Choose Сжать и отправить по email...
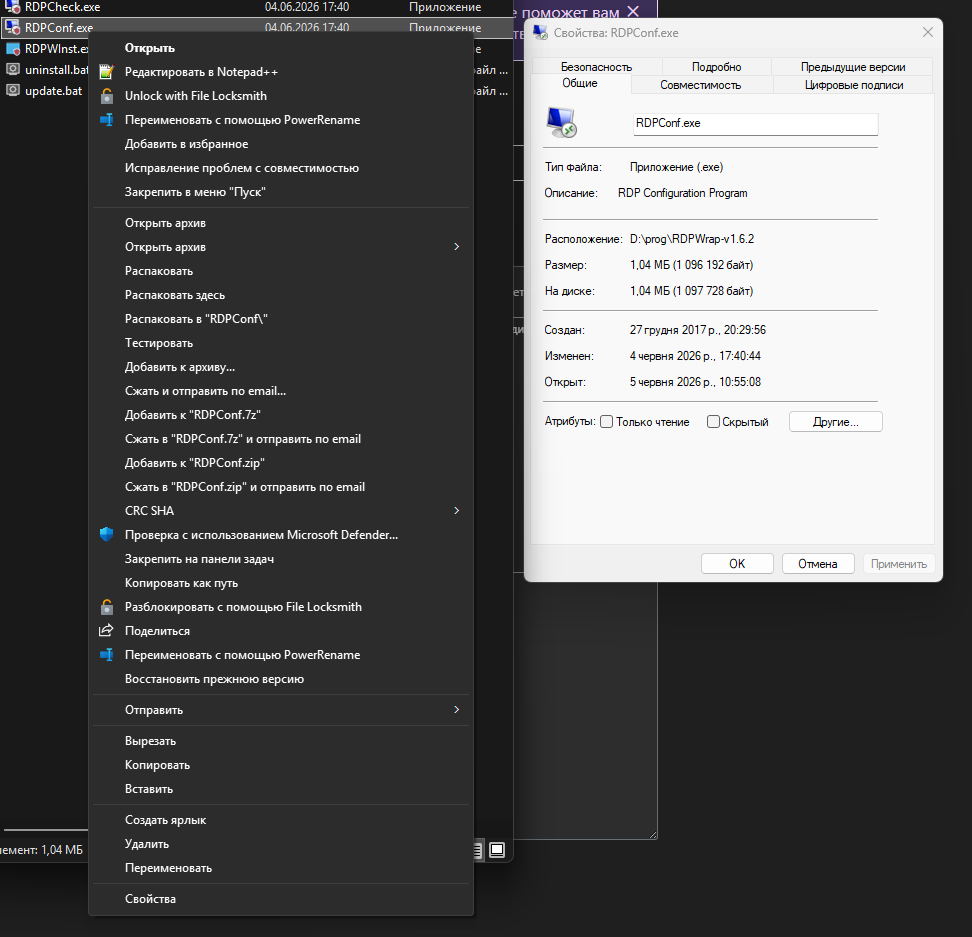 [x=281, y=391]
